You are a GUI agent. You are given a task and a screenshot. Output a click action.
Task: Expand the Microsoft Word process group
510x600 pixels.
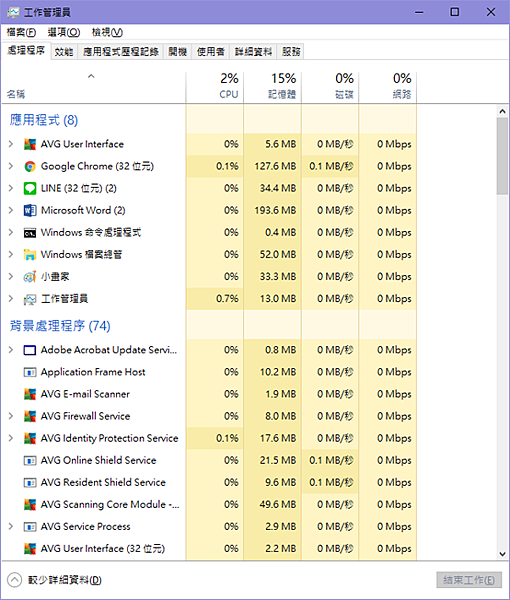pos(11,210)
